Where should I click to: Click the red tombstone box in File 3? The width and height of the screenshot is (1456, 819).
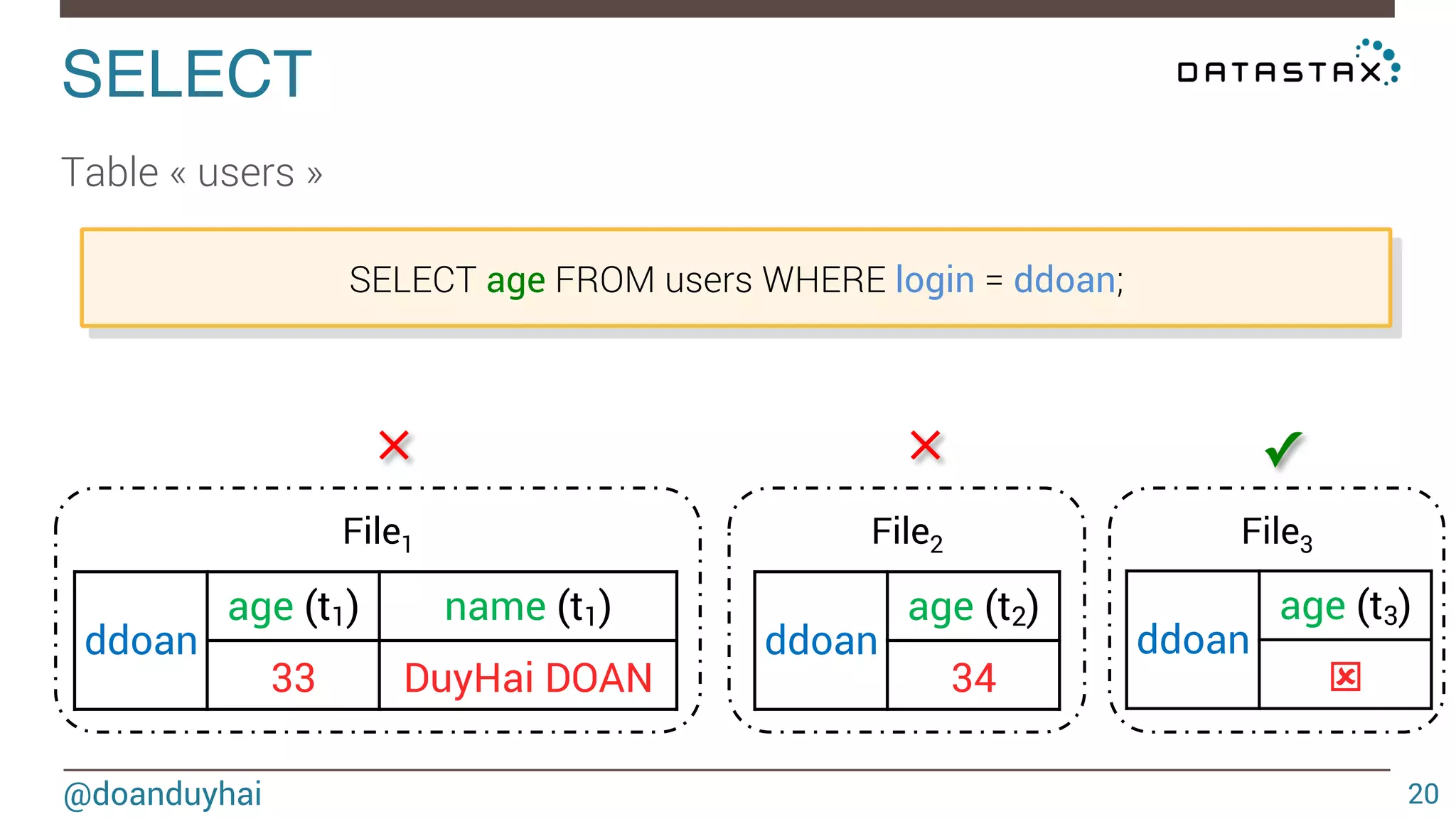point(1345,676)
